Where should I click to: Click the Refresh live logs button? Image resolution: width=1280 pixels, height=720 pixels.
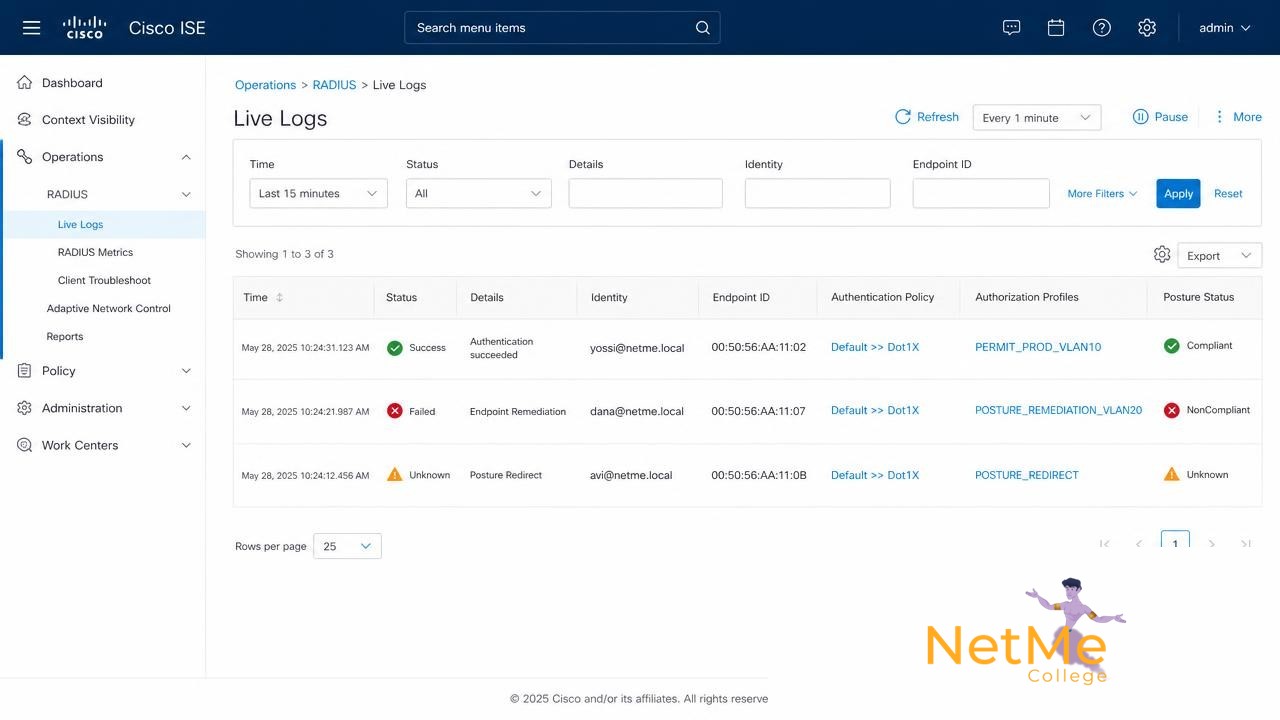pyautogui.click(x=927, y=117)
